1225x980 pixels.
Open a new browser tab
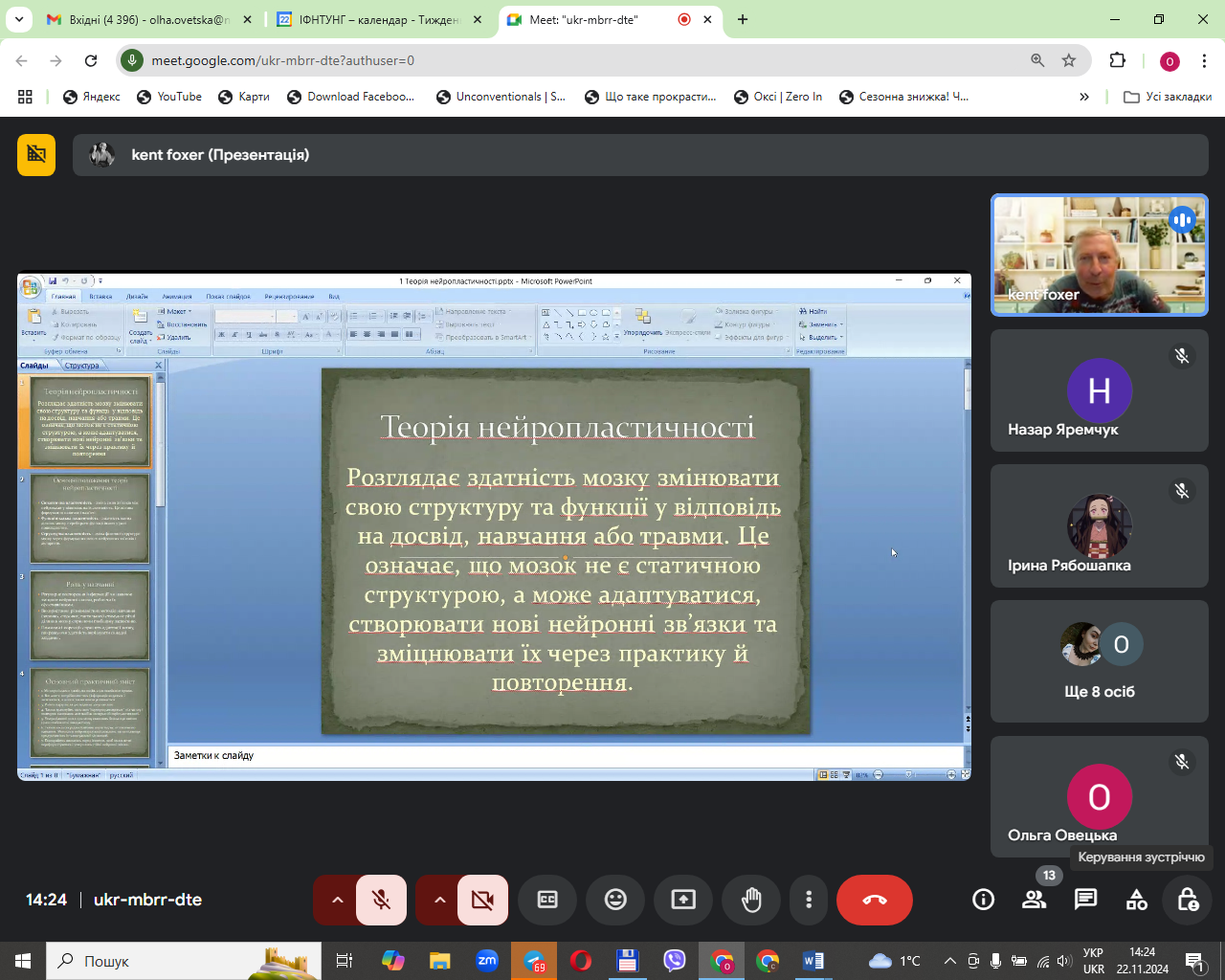tap(743, 19)
